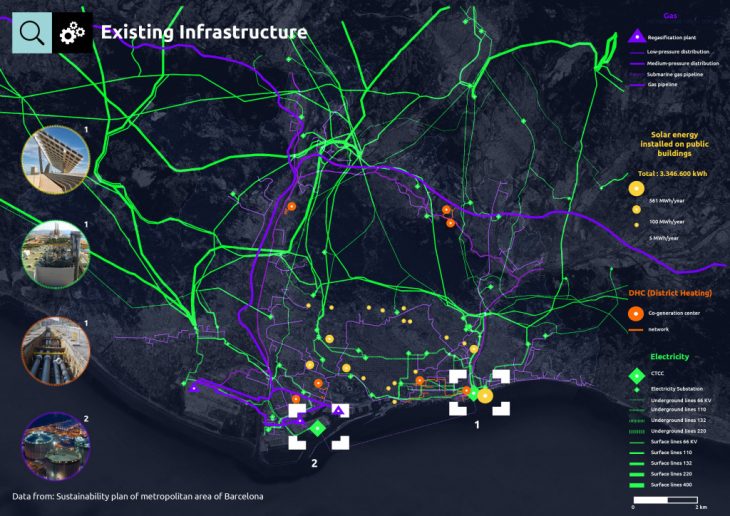Select the Electricity Substation legend icon
Image resolution: width=730 pixels, height=516 pixels.
click(635, 388)
